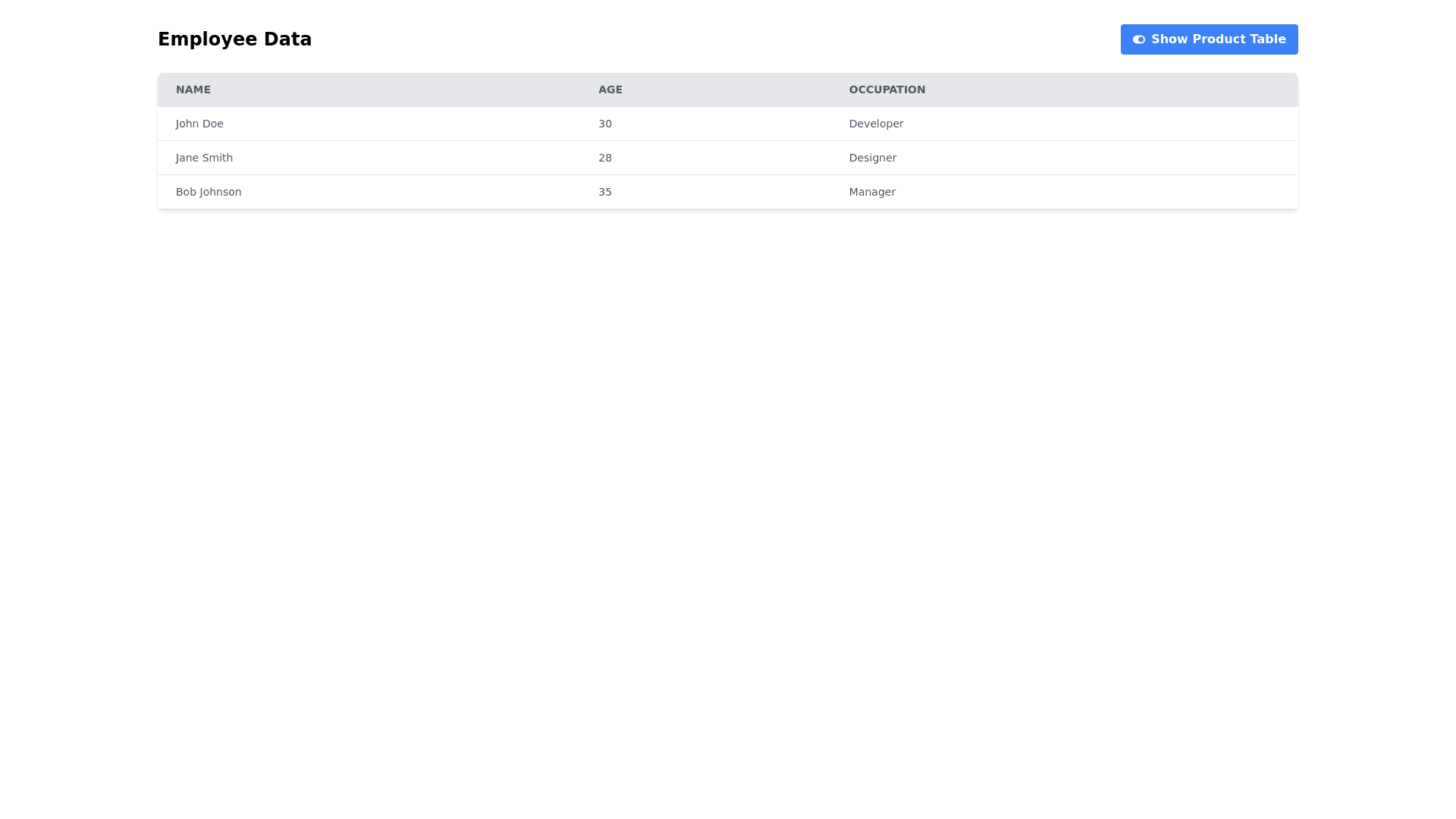Click the age value 35 for Bob Johnson

coord(604,192)
